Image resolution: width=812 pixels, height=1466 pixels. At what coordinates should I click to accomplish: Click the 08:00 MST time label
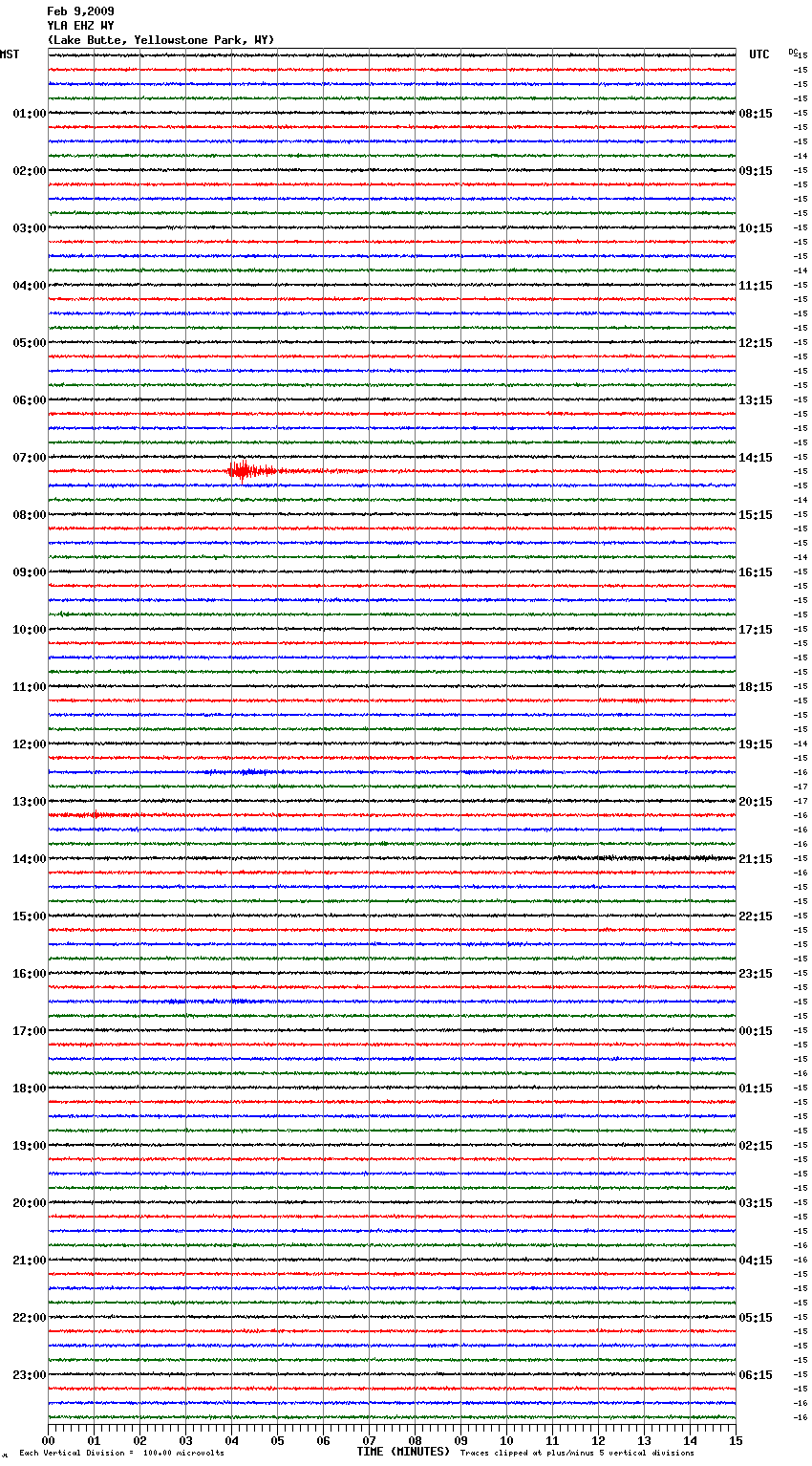tap(30, 515)
